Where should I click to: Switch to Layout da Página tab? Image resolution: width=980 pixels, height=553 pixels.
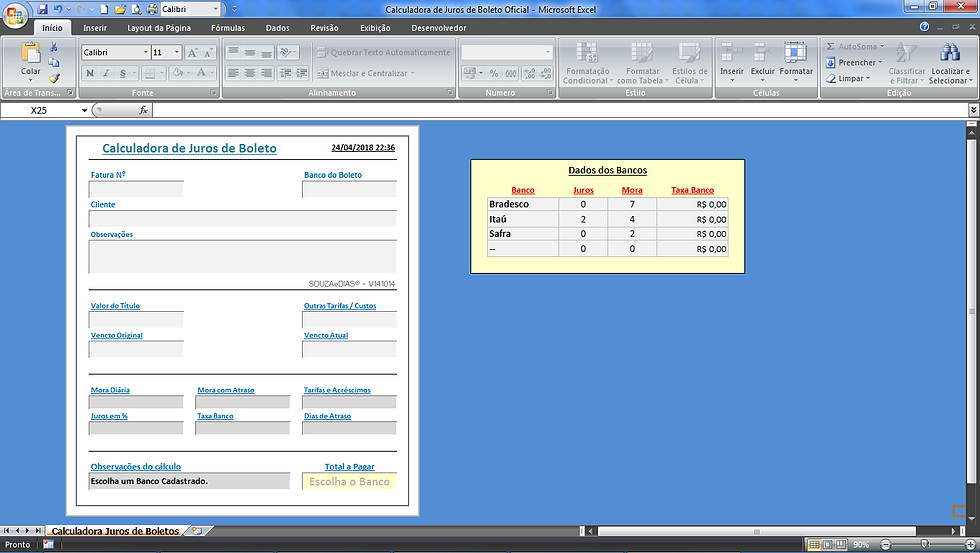point(159,28)
